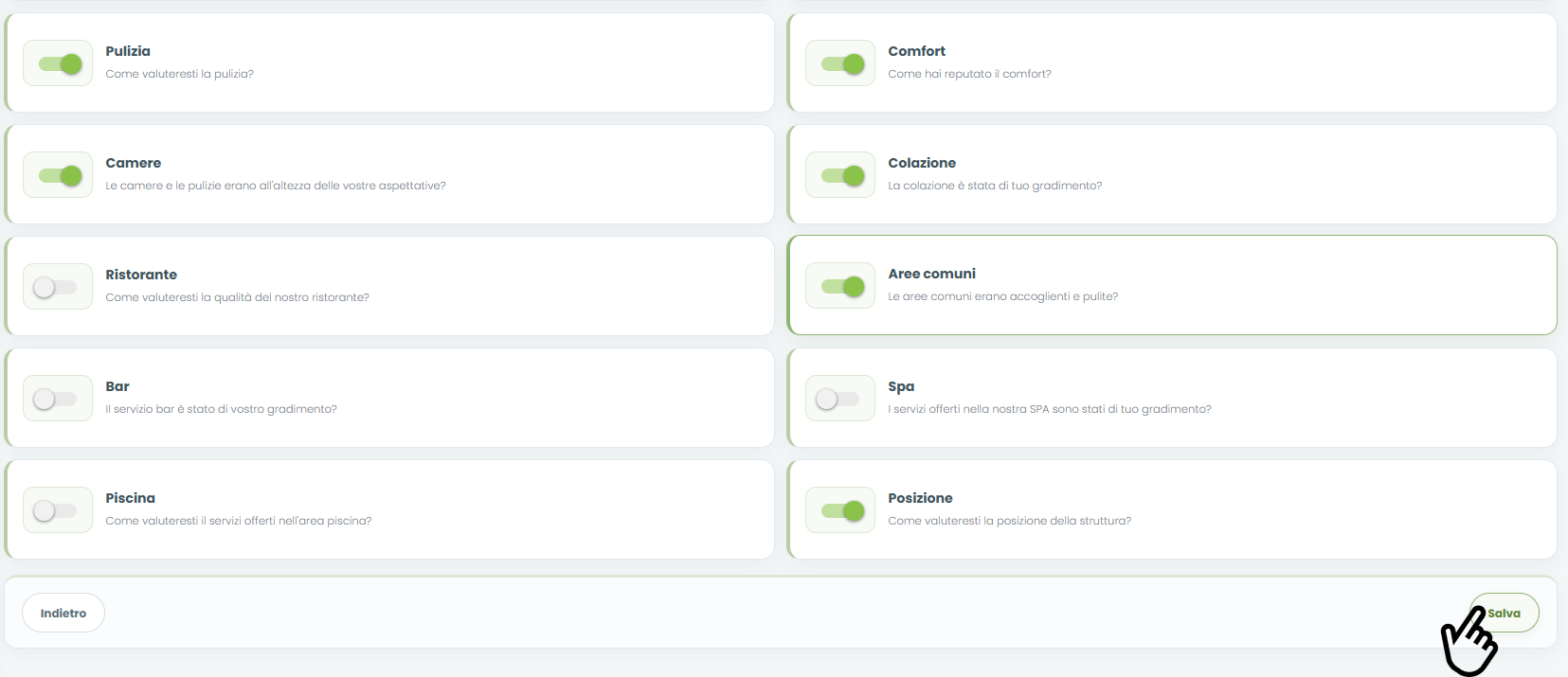Screen dimensions: 1568x677
Task: Go back with Indietro button
Action: (63, 613)
